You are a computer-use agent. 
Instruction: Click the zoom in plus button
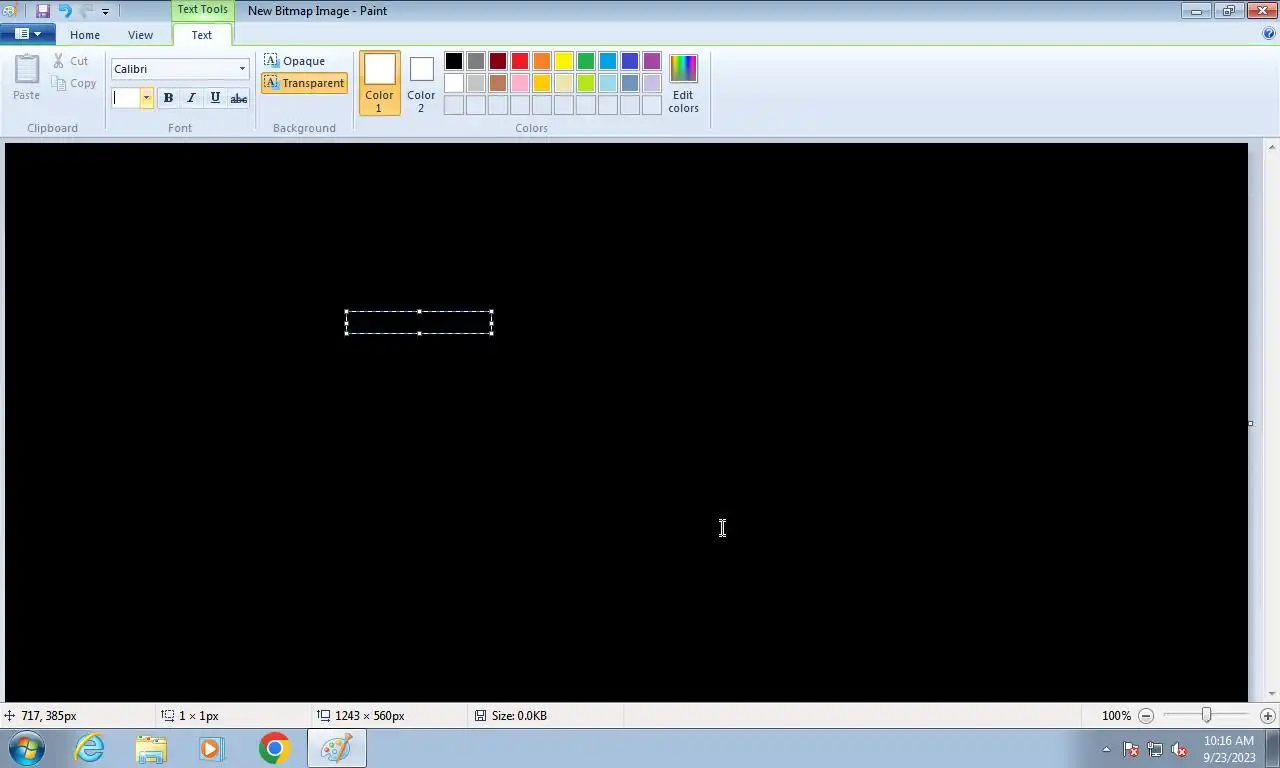point(1268,716)
